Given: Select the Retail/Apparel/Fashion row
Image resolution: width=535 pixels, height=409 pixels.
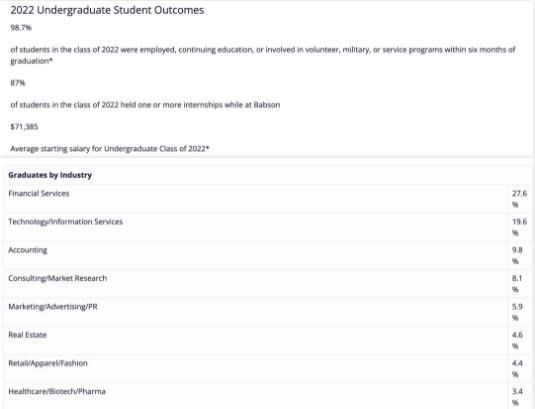Looking at the screenshot, I should click(268, 369).
